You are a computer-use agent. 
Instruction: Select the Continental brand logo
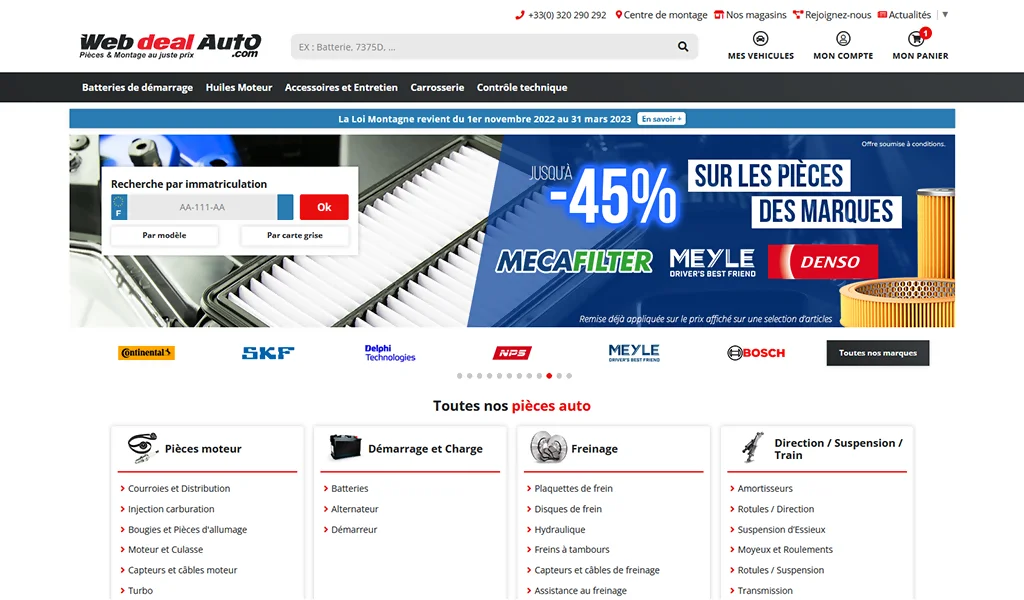147,353
